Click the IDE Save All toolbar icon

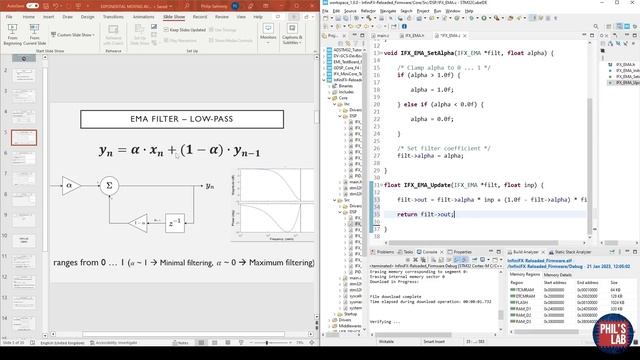click(346, 18)
